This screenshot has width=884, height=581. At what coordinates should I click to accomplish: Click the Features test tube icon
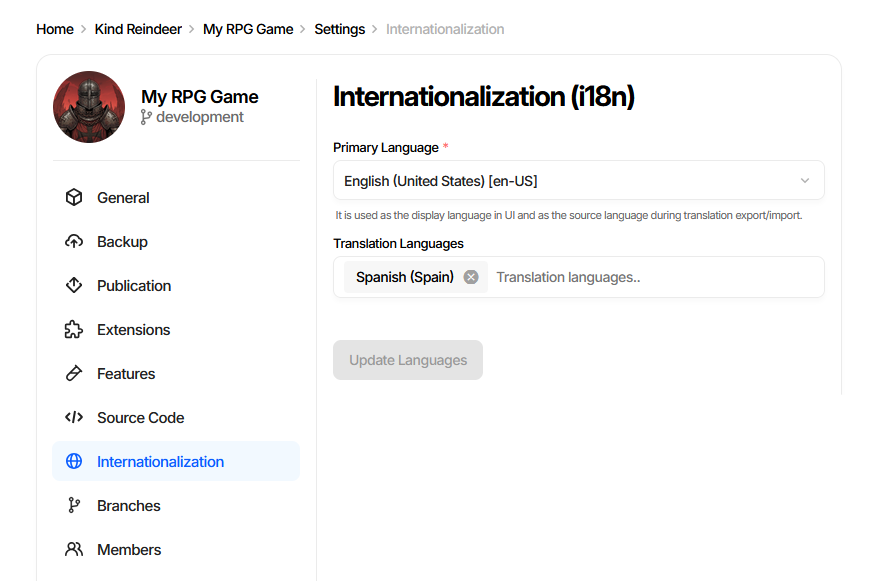click(74, 373)
